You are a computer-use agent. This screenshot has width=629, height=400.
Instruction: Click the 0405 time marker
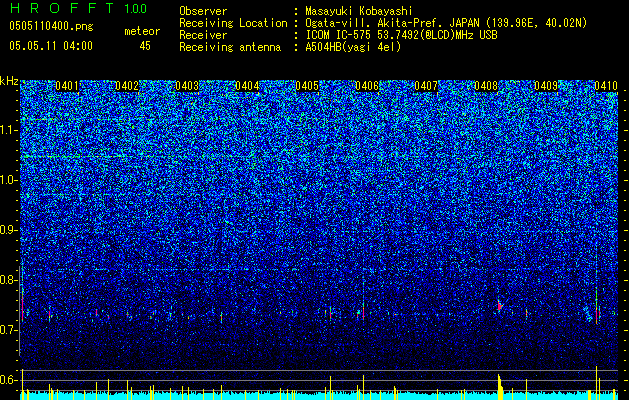[x=307, y=86]
